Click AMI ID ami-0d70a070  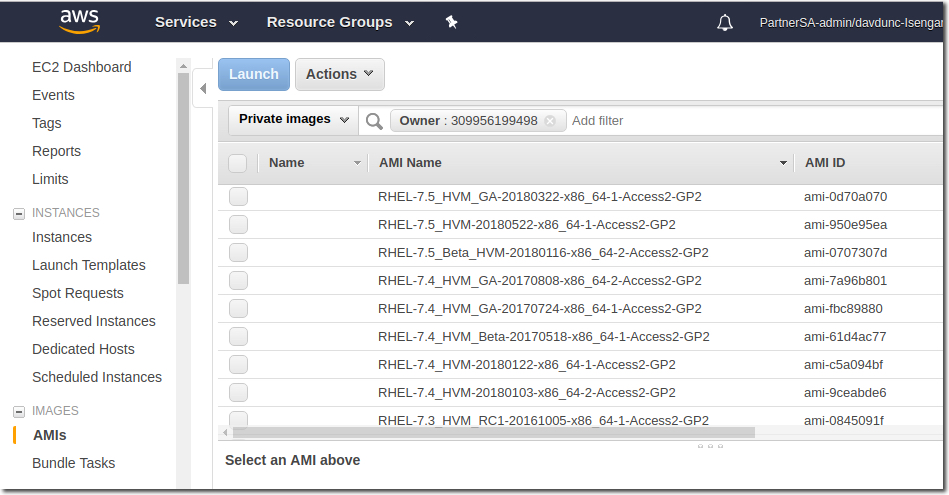tap(846, 197)
